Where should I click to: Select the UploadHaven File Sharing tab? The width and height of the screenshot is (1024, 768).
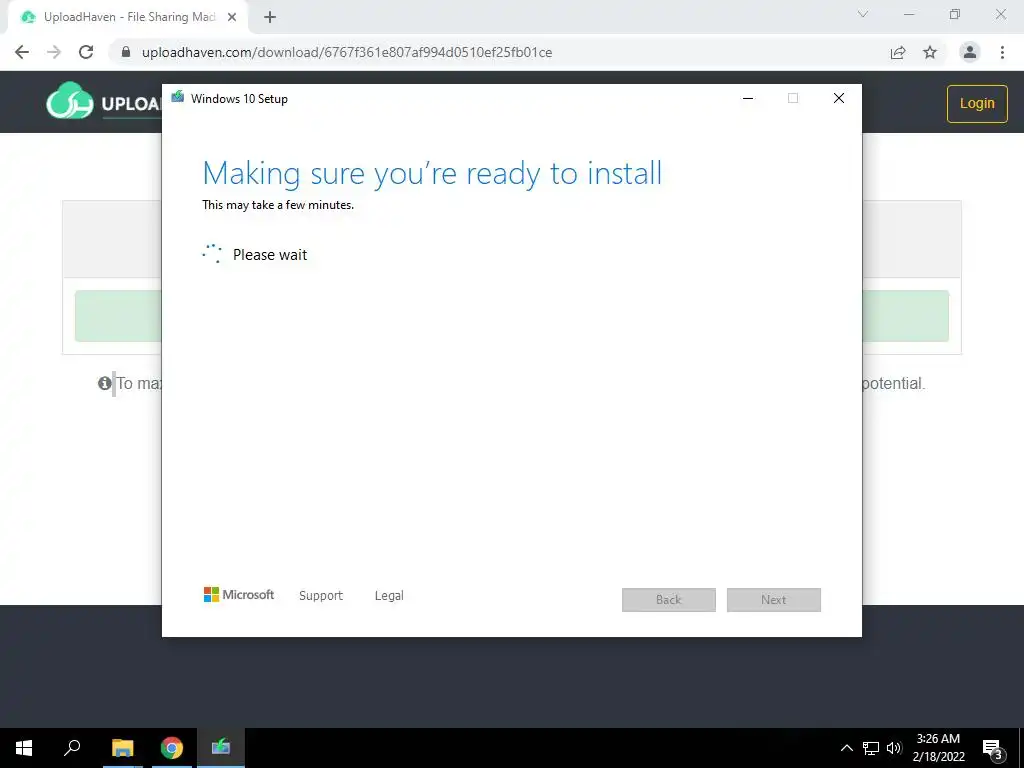coord(129,17)
